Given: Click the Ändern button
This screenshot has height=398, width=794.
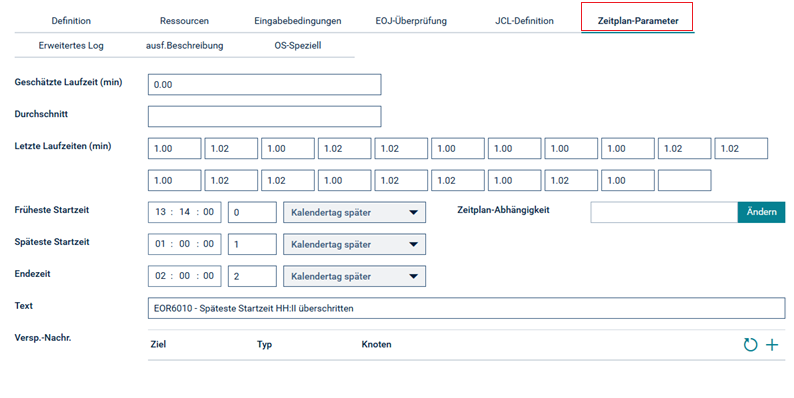Looking at the screenshot, I should pyautogui.click(x=761, y=212).
